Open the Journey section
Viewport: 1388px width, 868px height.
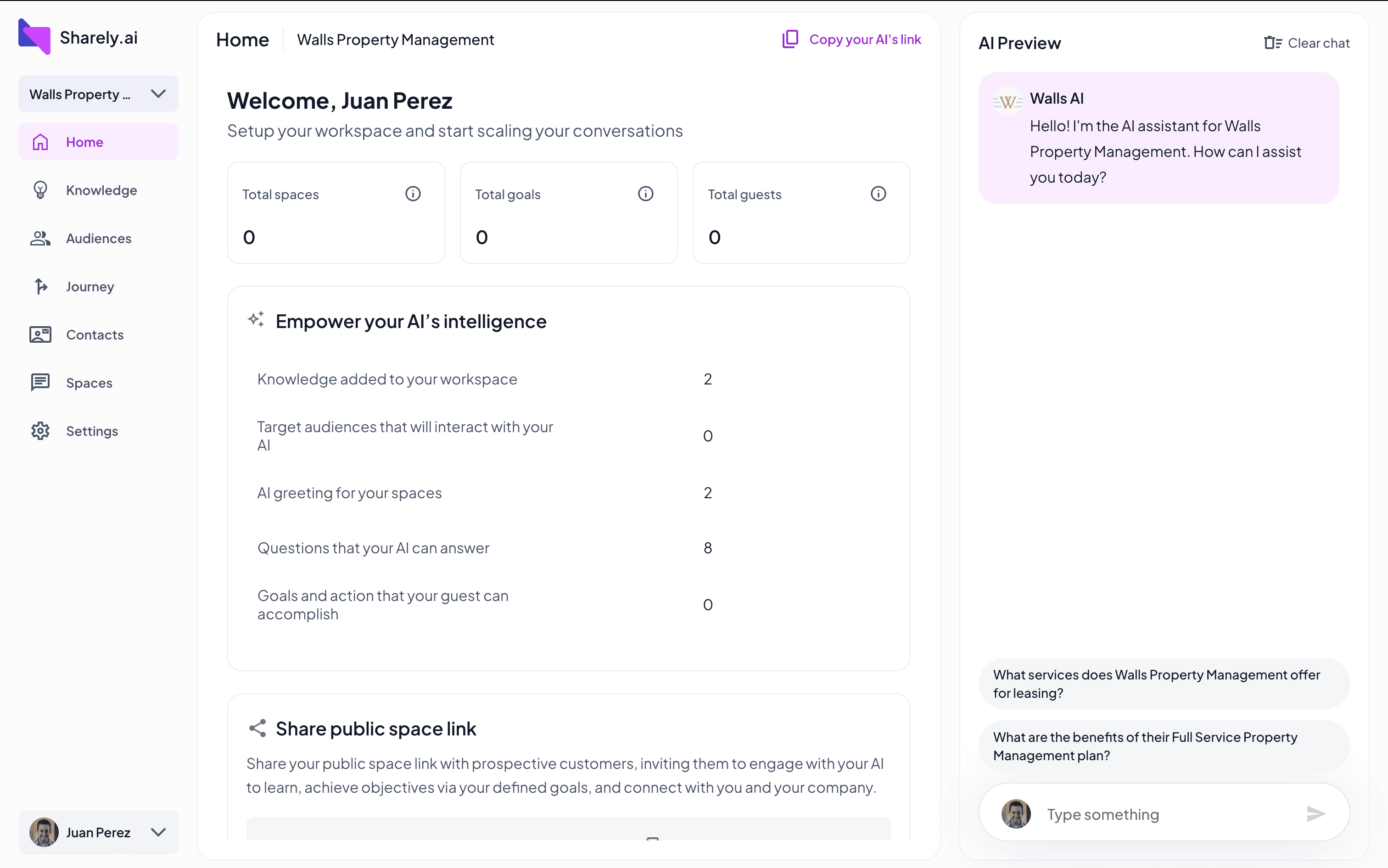pos(98,286)
